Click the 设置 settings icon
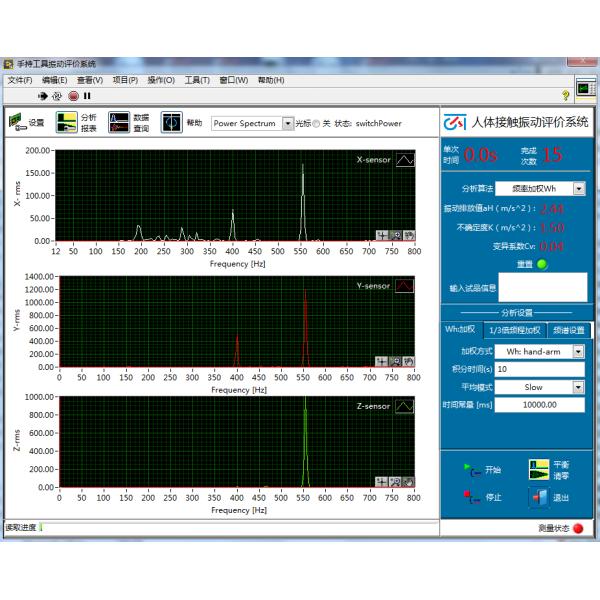 (17, 123)
